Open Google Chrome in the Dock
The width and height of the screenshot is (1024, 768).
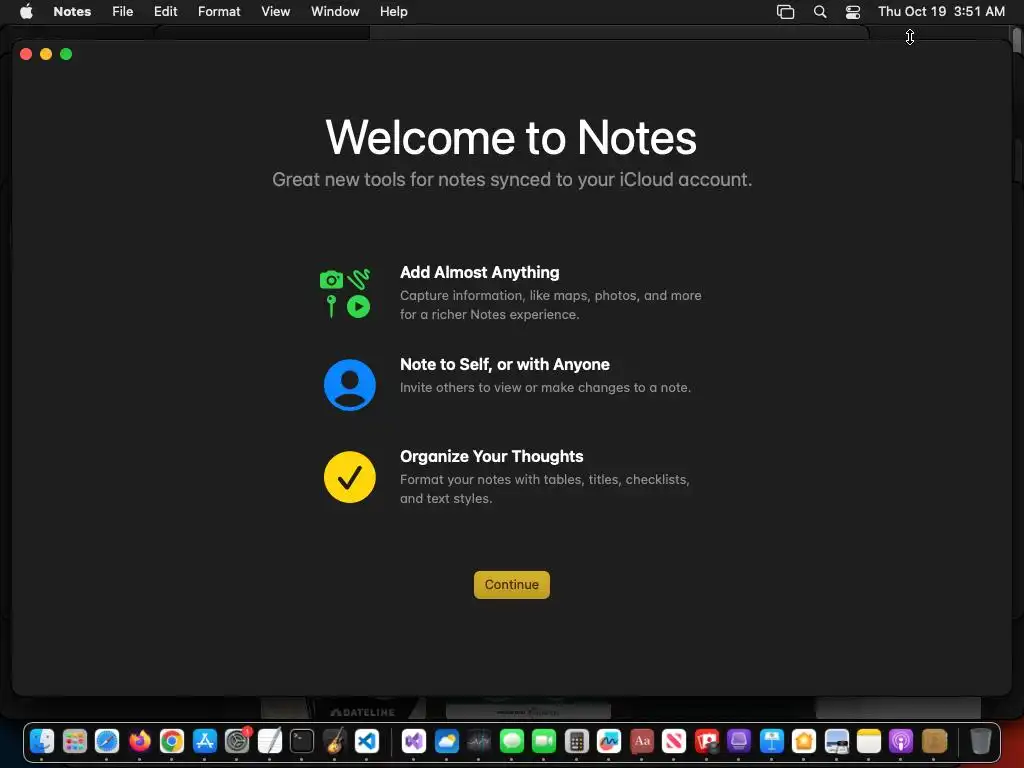172,741
